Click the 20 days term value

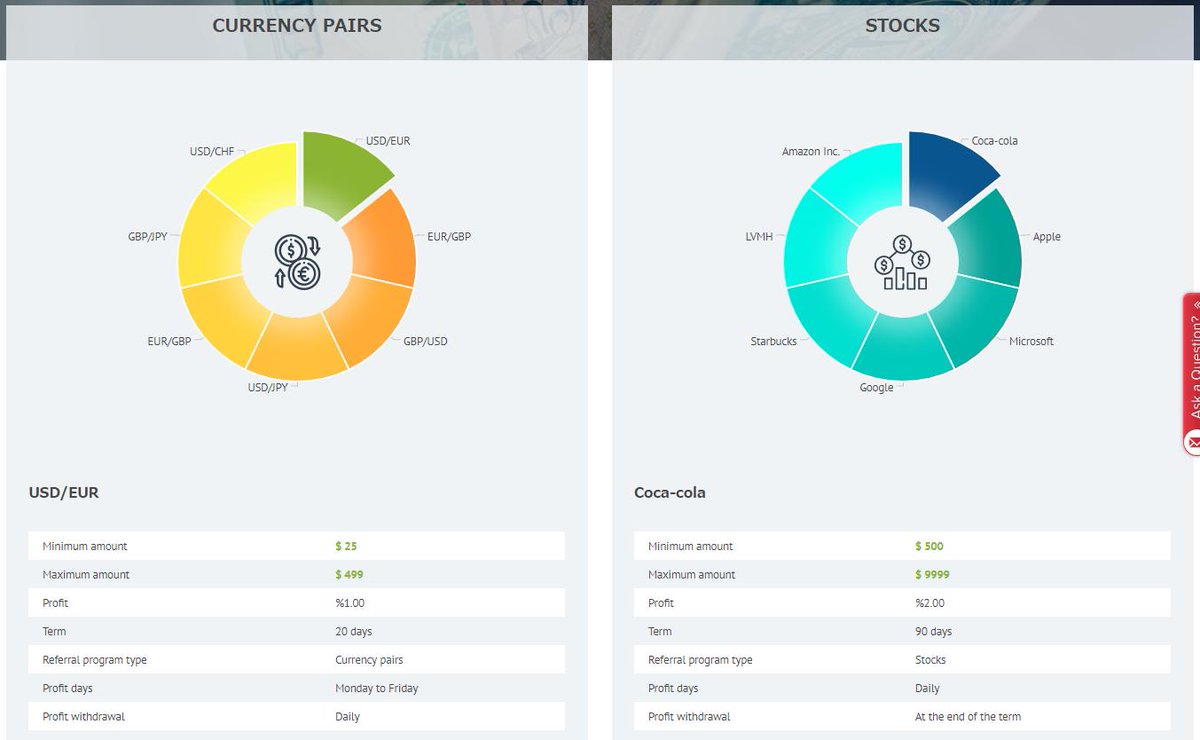point(354,632)
